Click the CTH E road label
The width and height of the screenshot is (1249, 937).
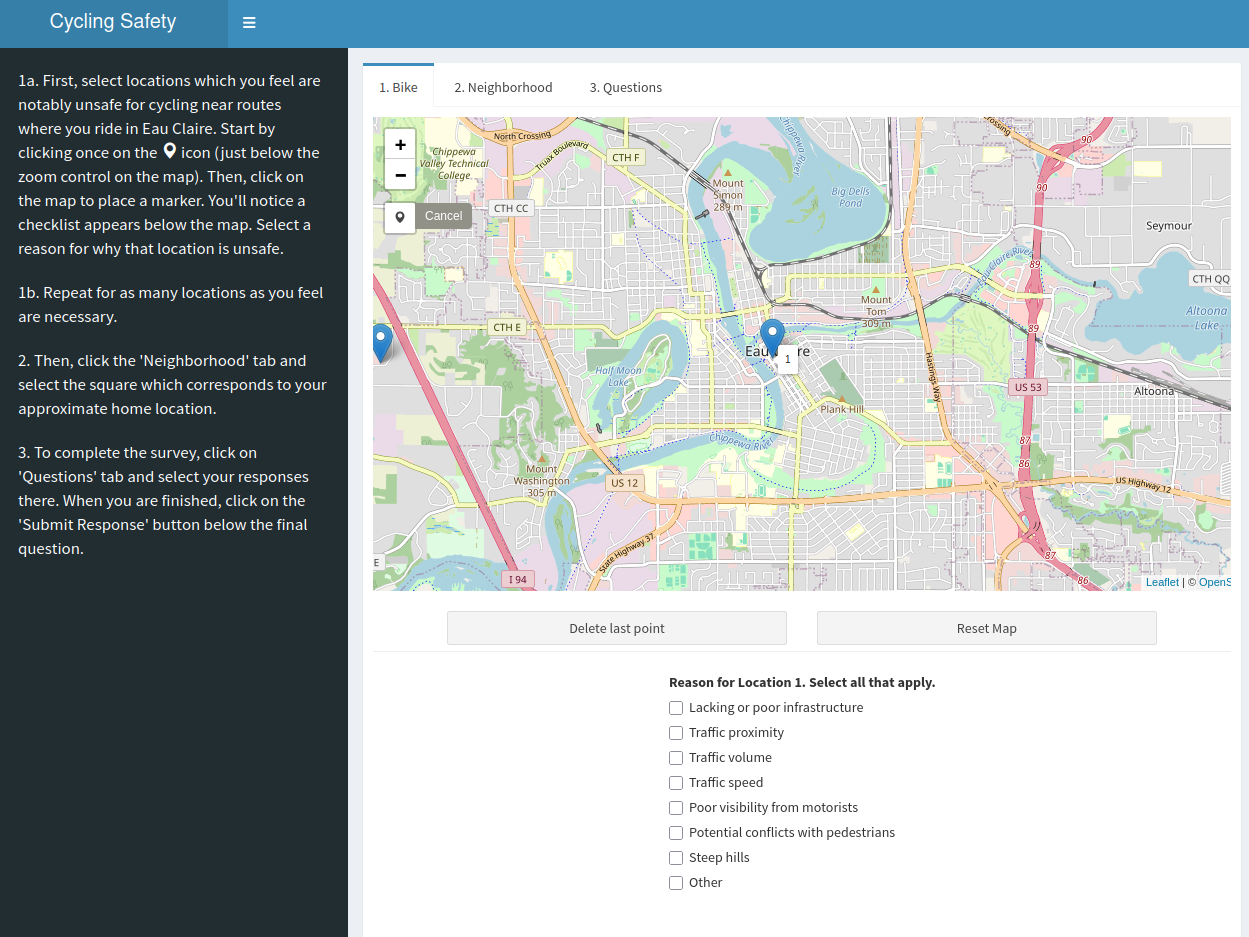click(x=507, y=327)
